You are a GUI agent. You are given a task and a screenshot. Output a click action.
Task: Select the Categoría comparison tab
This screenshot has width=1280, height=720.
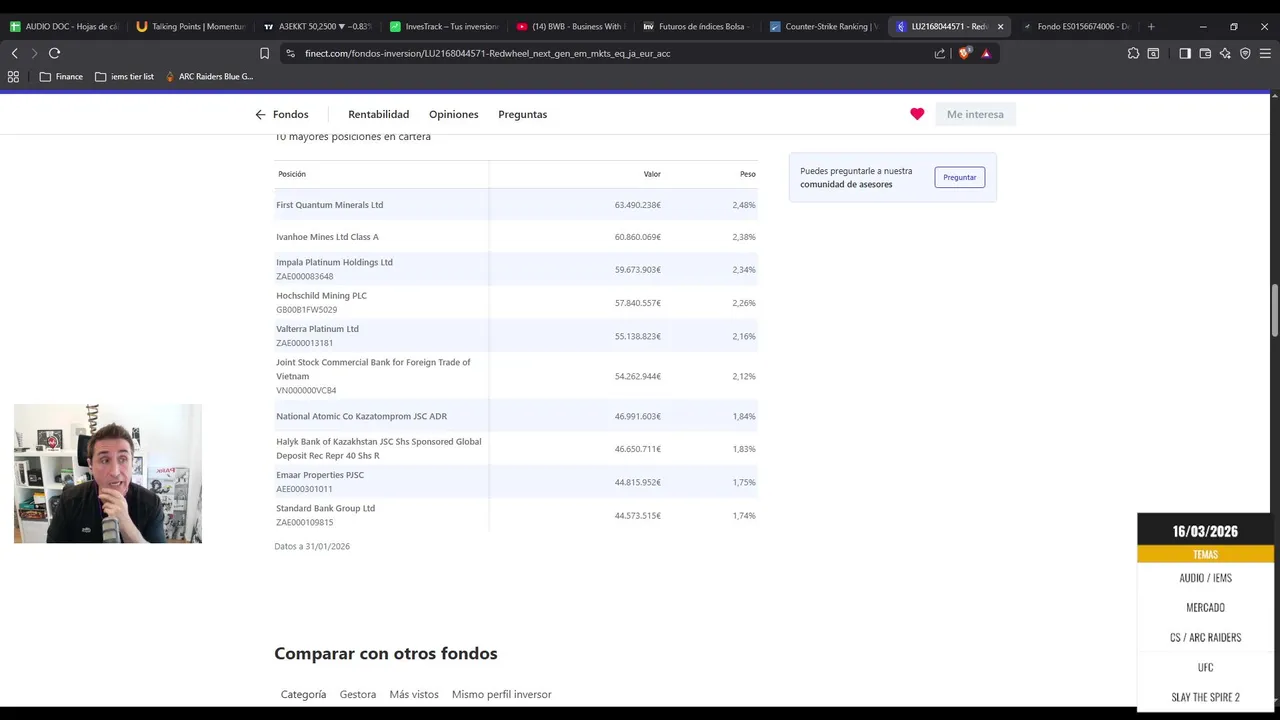[x=303, y=694]
